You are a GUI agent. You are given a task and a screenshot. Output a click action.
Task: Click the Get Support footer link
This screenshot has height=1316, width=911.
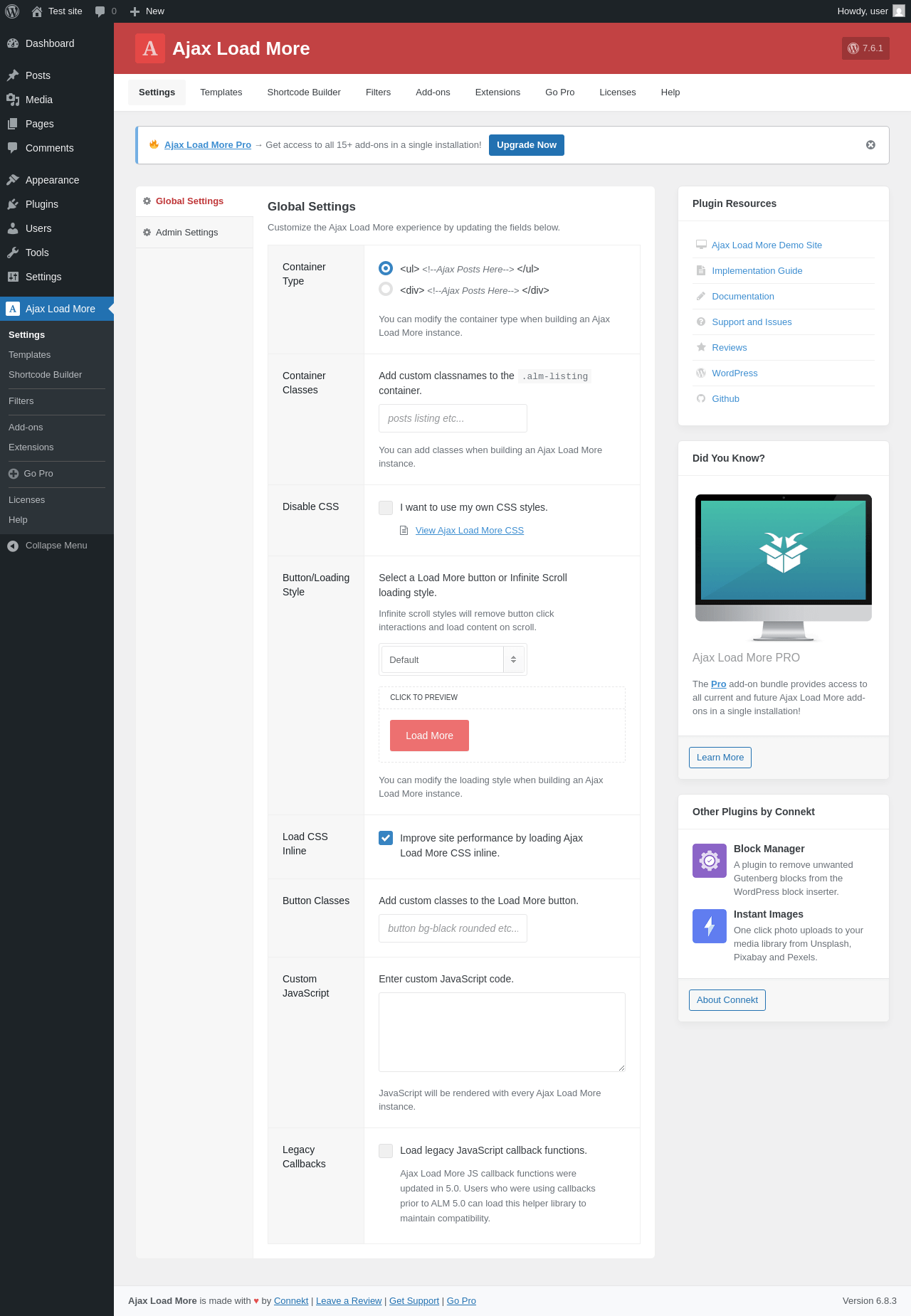[x=414, y=1301]
